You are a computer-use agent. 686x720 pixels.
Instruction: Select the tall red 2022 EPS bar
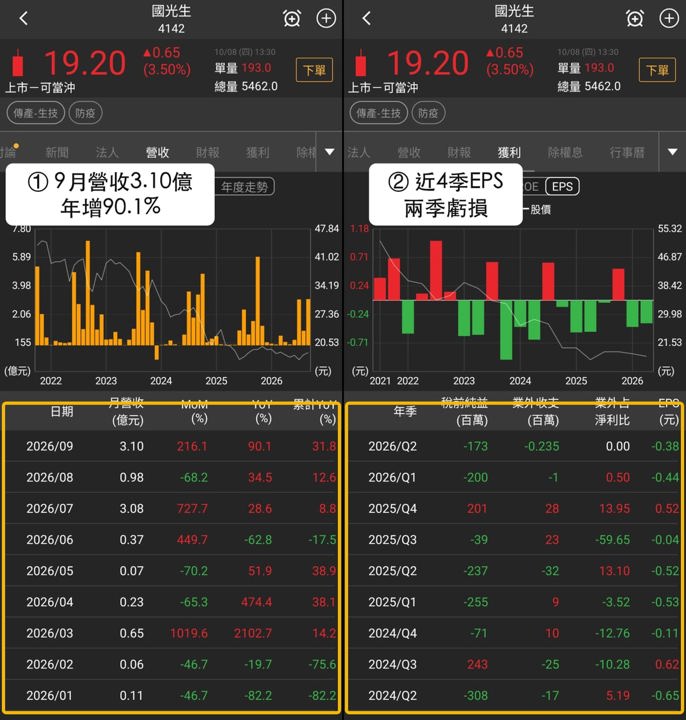436,270
